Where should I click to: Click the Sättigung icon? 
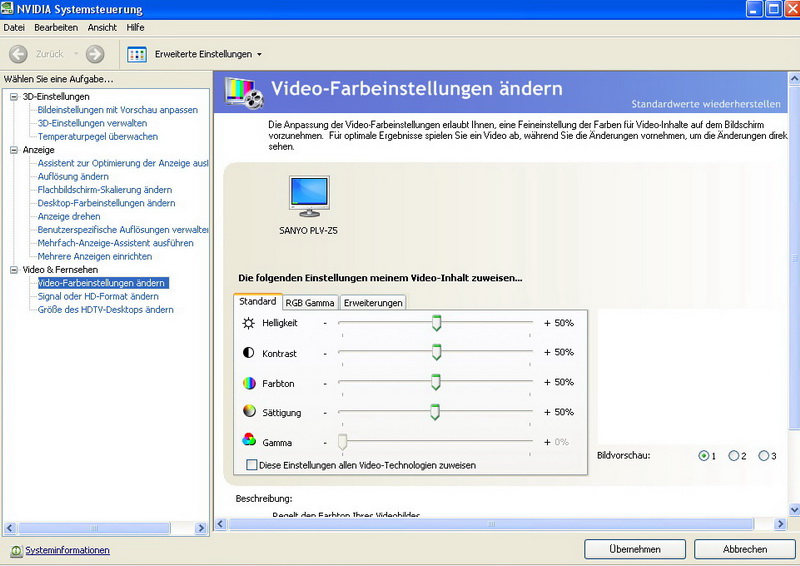tap(249, 411)
